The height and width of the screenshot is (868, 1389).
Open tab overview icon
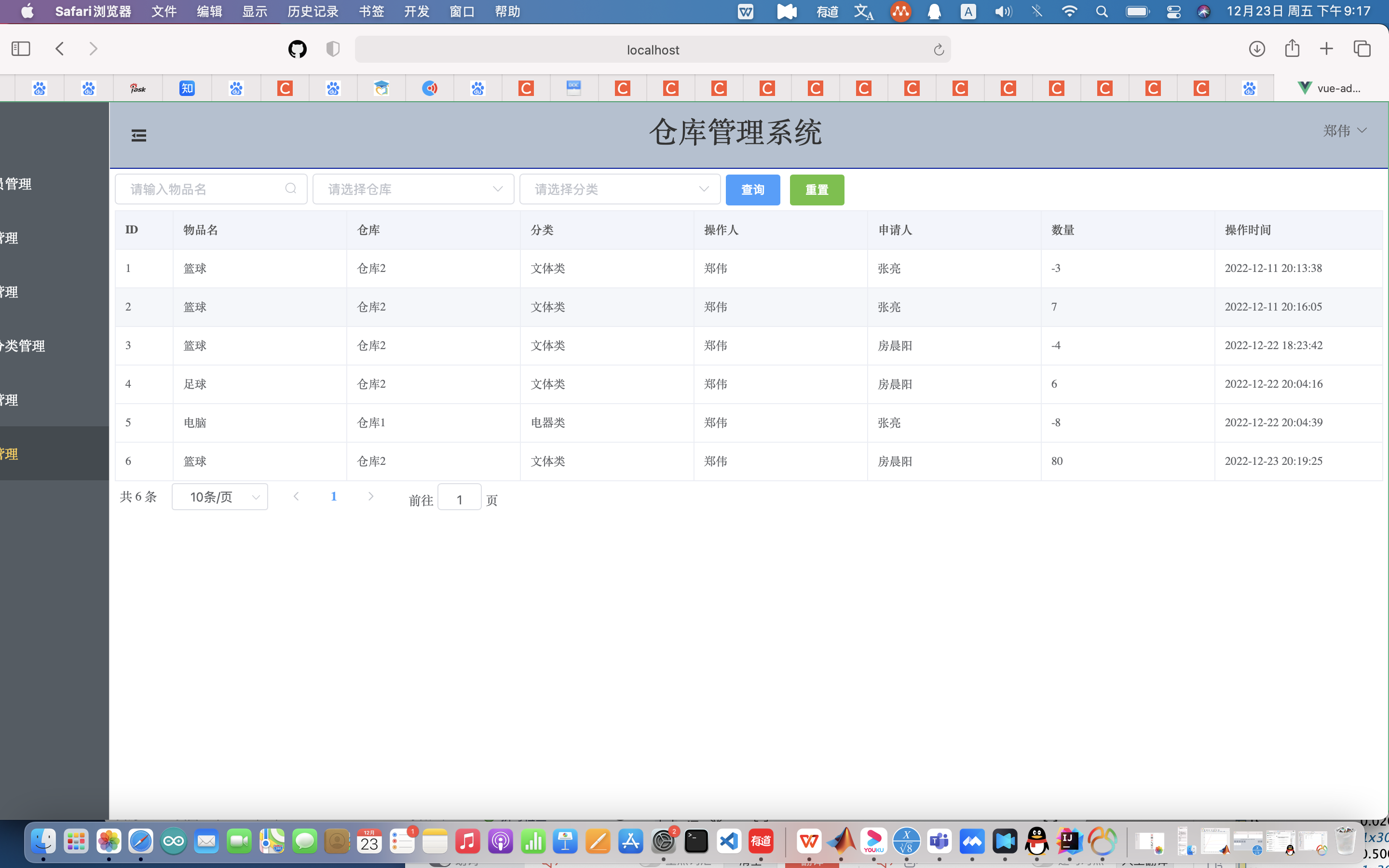point(1362,49)
